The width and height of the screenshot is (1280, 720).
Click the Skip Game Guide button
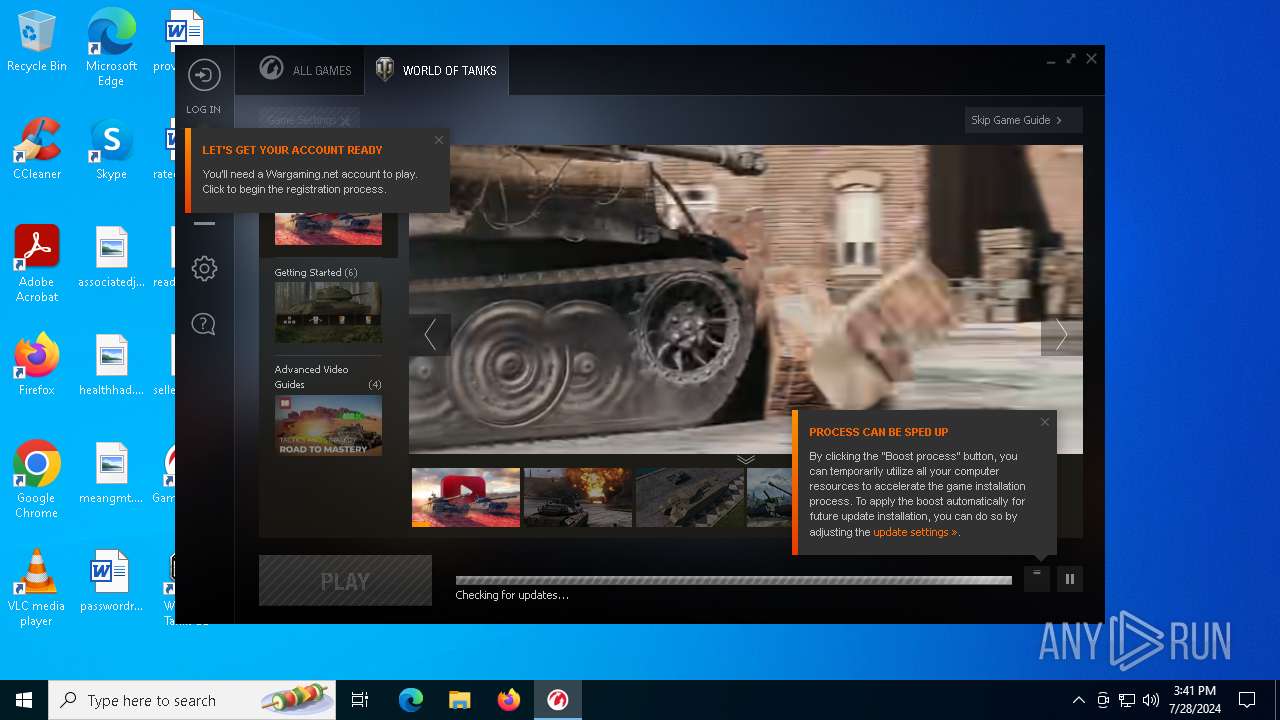pos(1023,120)
